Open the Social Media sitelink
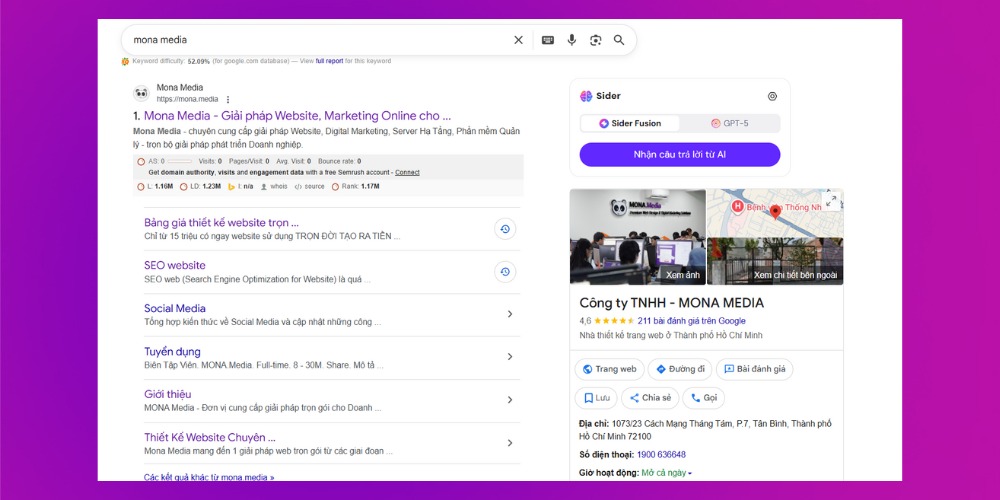This screenshot has height=500, width=1000. click(175, 308)
